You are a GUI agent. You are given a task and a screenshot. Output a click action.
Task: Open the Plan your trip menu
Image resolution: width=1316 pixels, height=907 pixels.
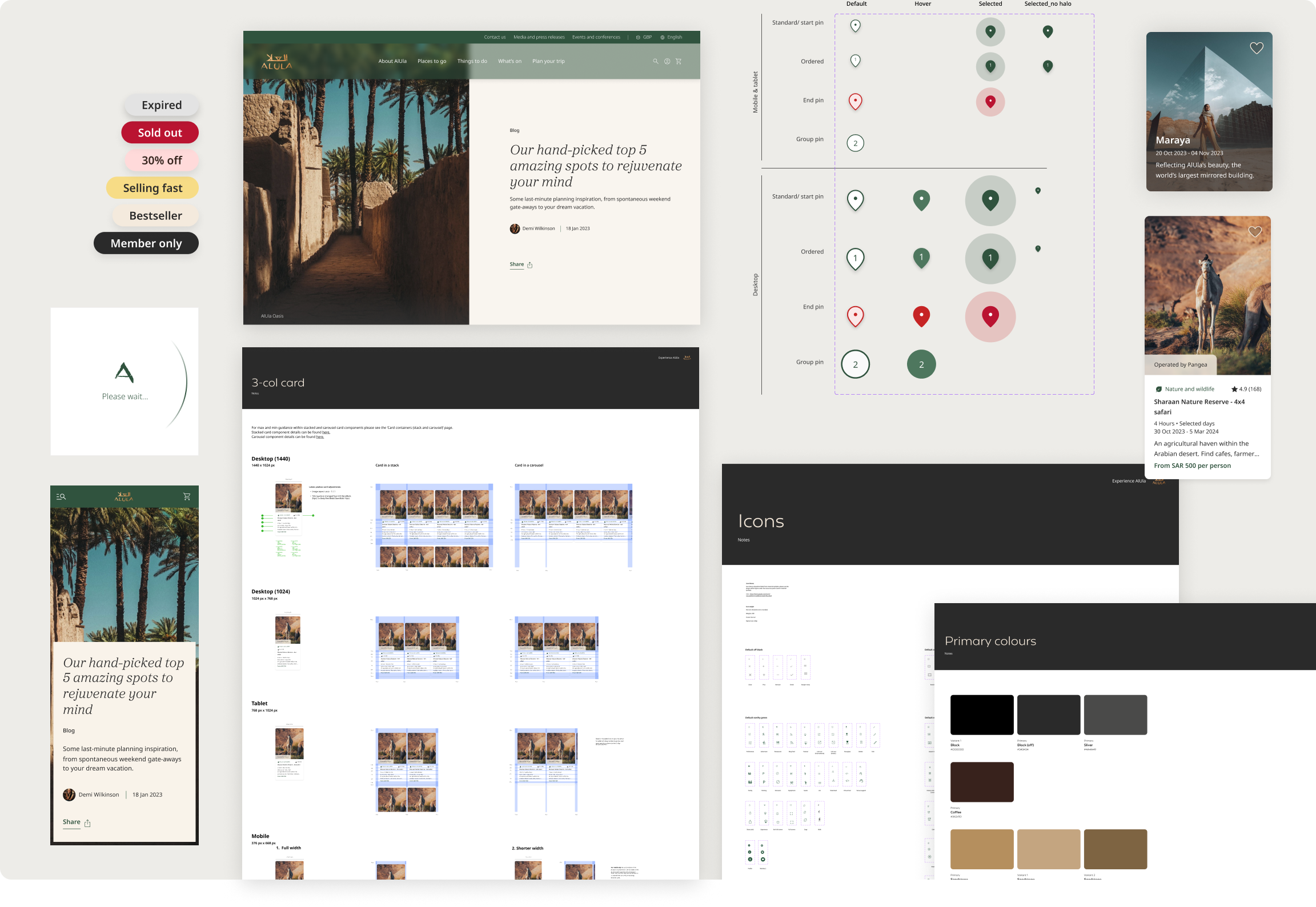click(548, 61)
